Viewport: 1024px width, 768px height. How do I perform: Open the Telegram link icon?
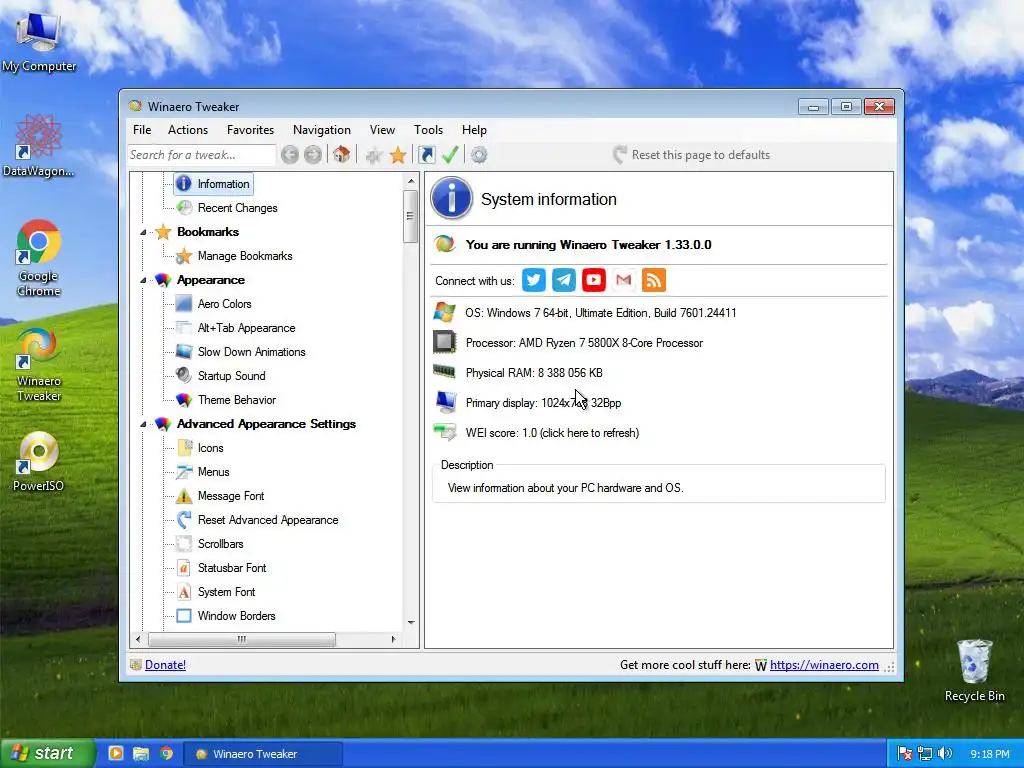click(564, 280)
